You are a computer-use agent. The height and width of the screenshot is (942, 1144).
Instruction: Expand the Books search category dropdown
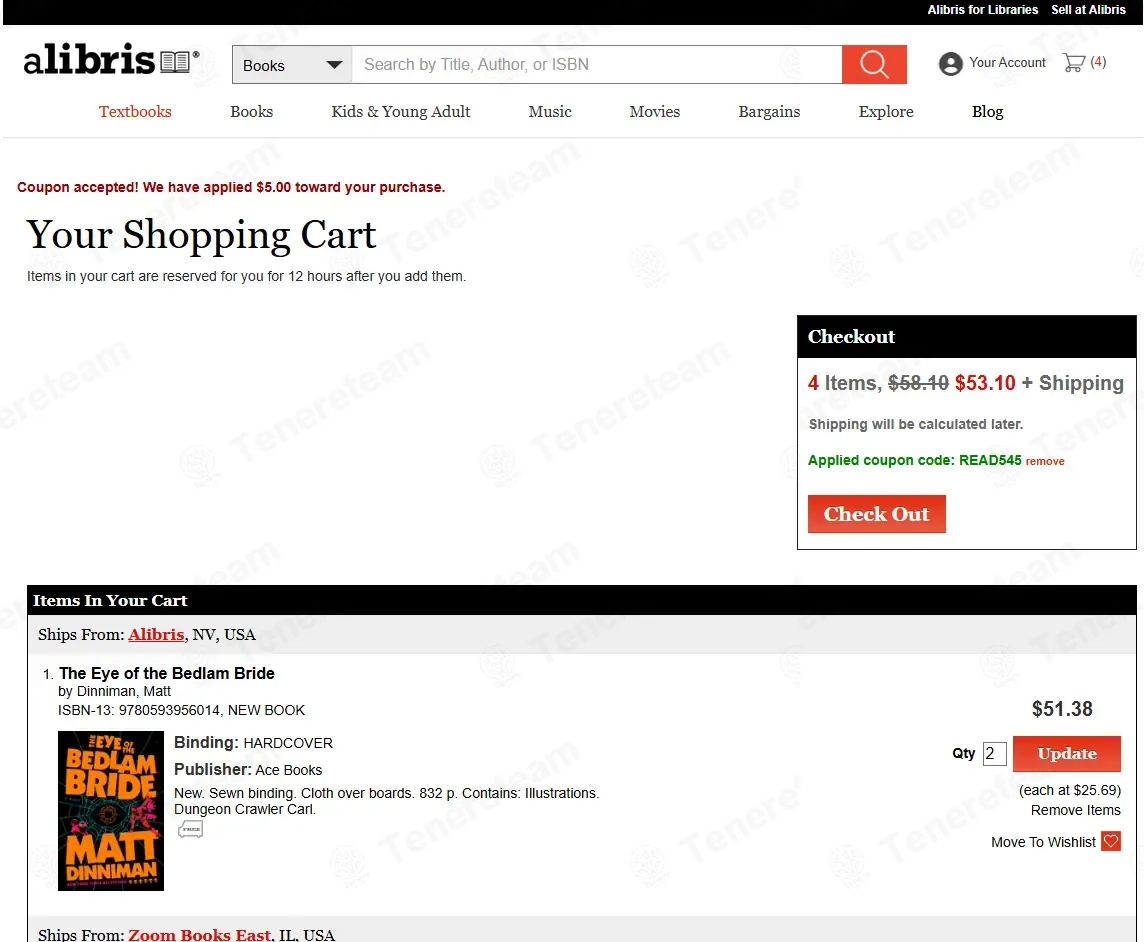click(x=292, y=65)
